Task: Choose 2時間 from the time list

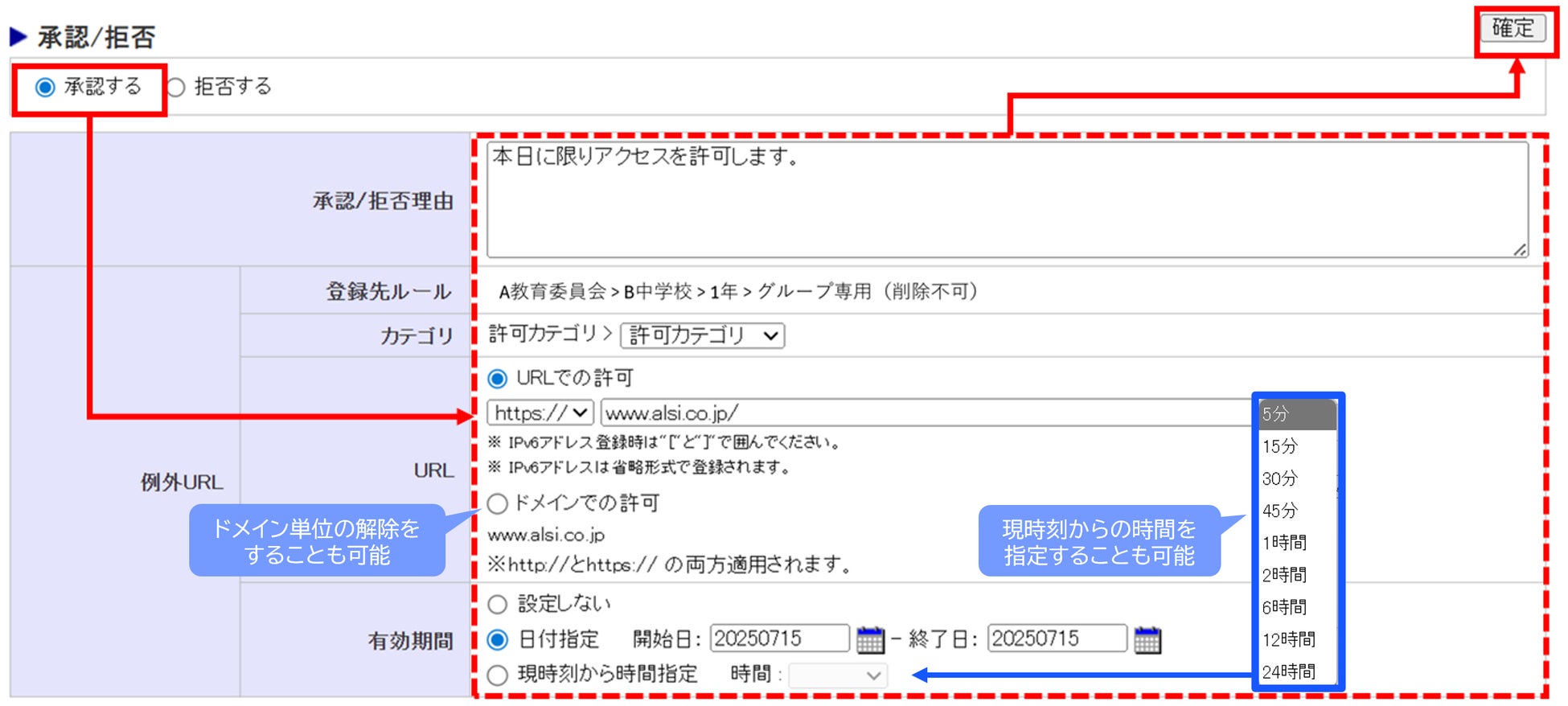Action: pos(1297,575)
